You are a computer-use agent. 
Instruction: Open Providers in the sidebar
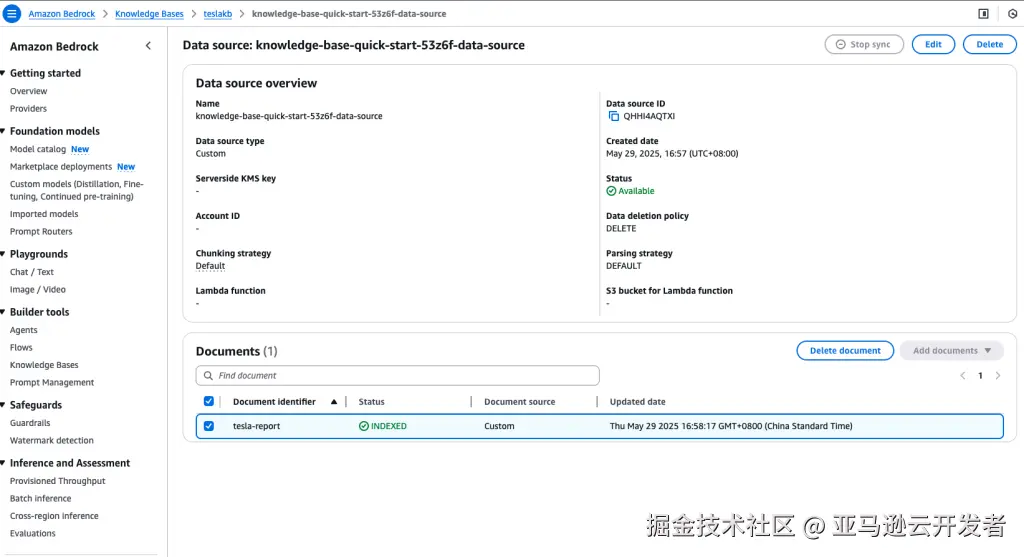(28, 108)
